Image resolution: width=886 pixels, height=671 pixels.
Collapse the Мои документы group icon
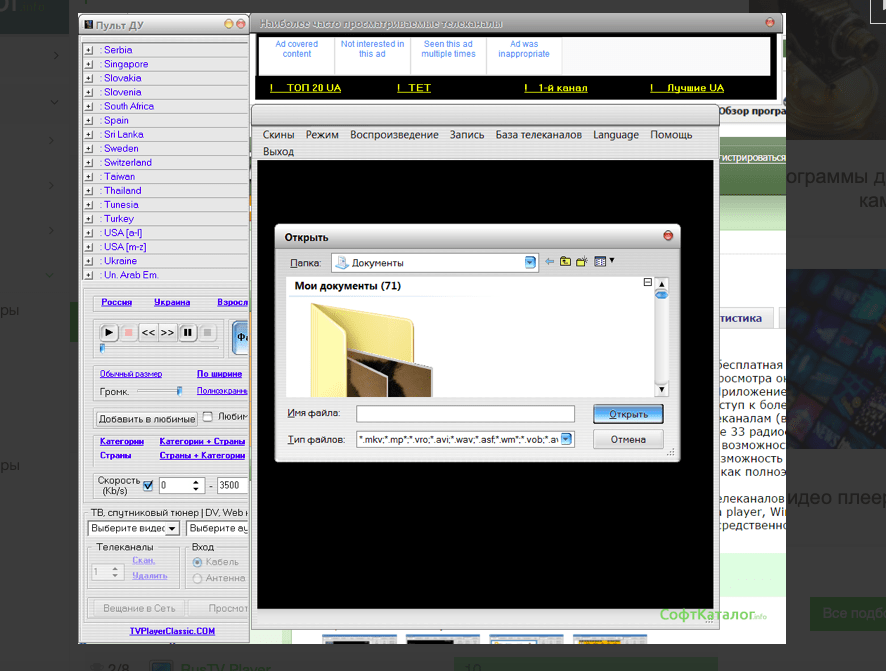(x=648, y=282)
